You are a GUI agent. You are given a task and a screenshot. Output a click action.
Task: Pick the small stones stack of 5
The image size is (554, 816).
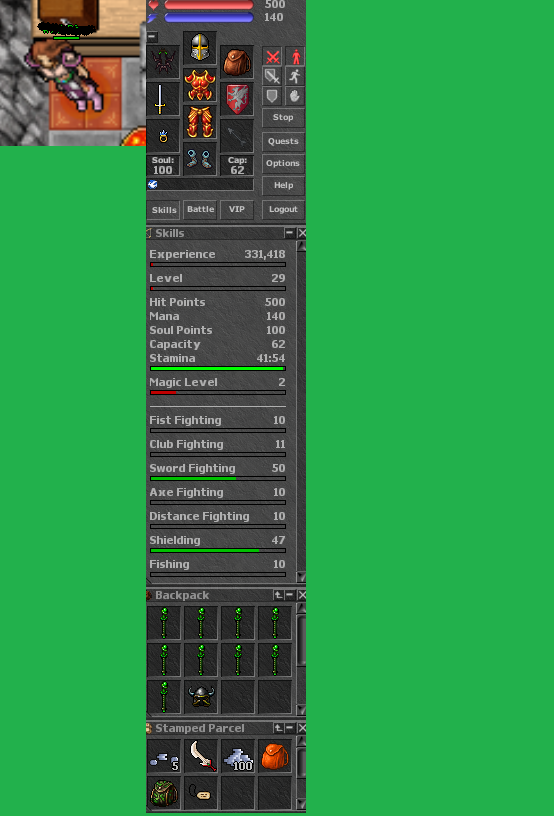164,756
